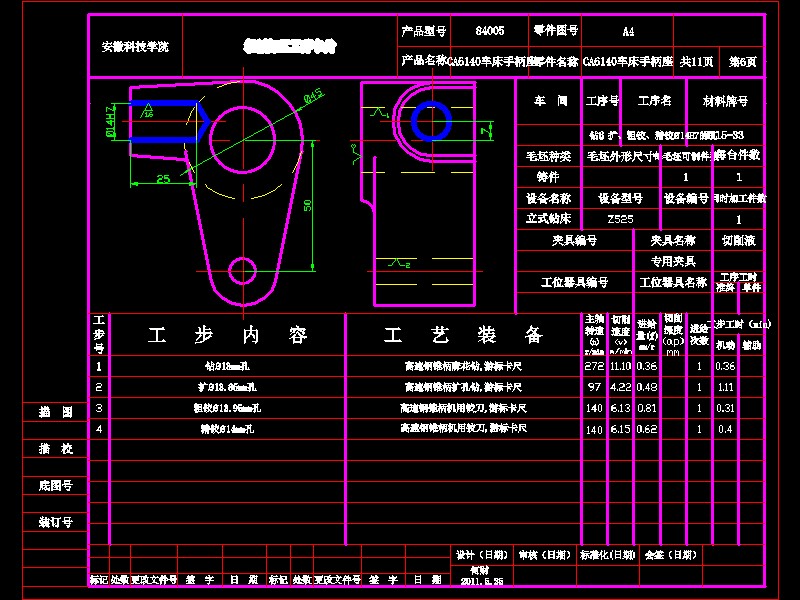Select the 设备名称 label
The image size is (800, 600).
(x=548, y=198)
